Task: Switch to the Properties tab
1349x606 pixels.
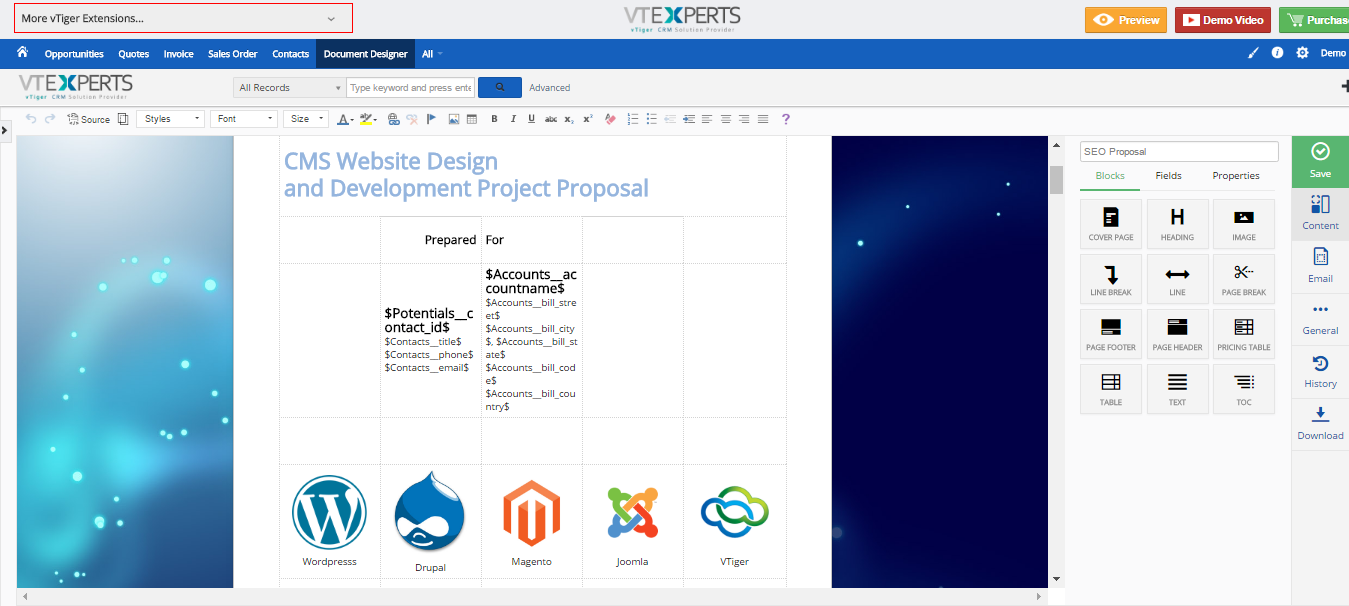Action: pyautogui.click(x=1236, y=176)
